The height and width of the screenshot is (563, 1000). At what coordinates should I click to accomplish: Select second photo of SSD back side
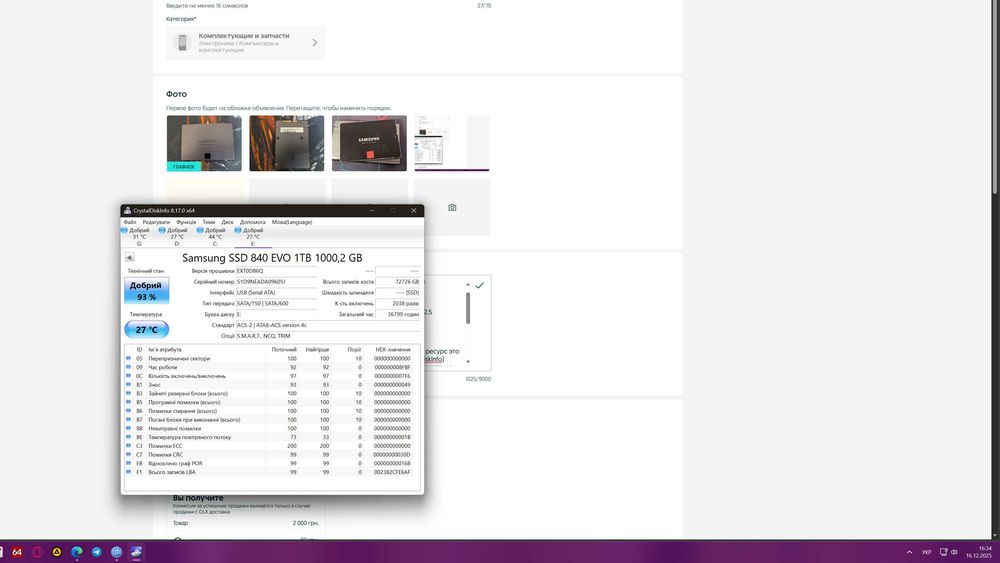click(x=286, y=143)
